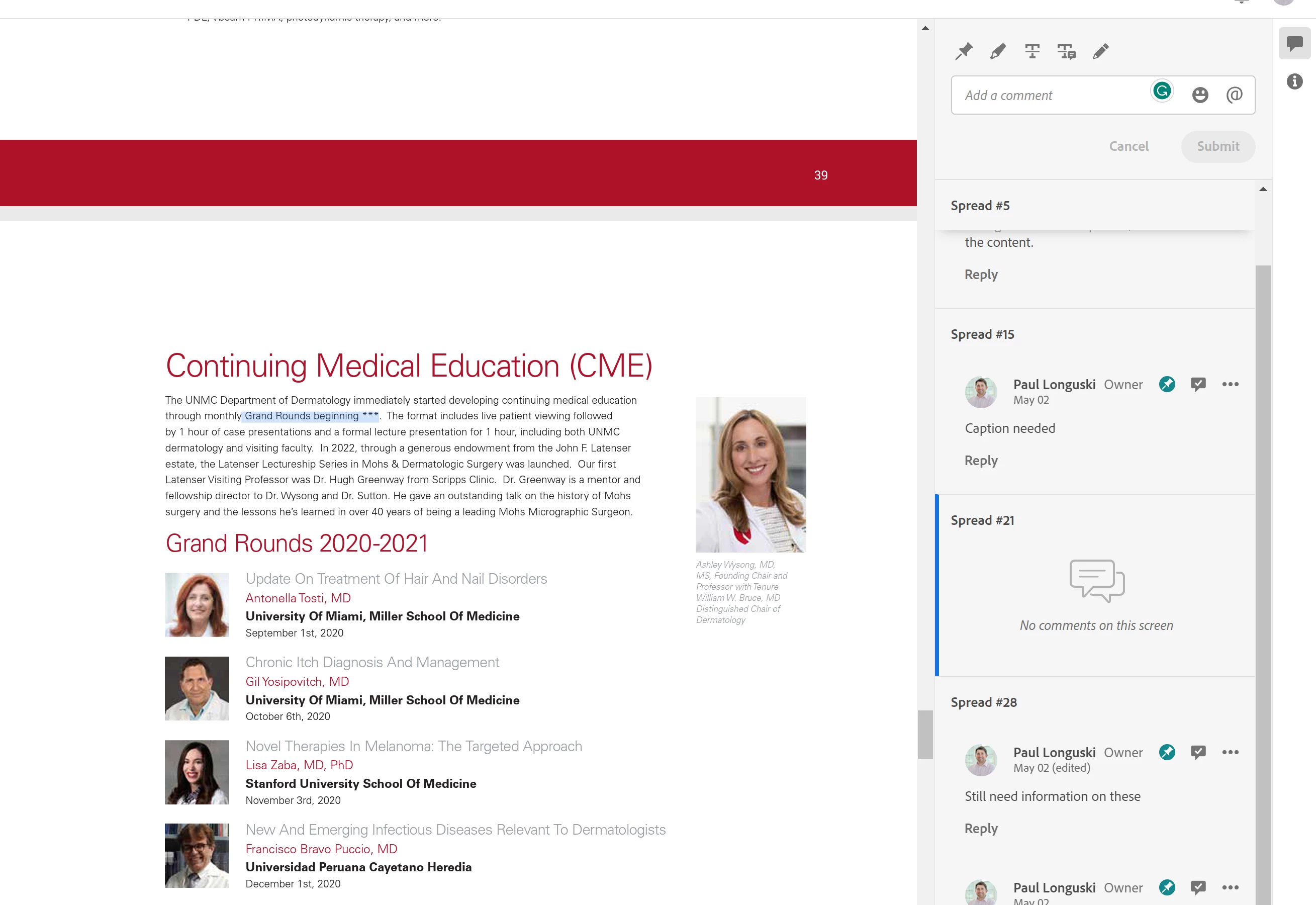Click the Add a comment field
1316x905 pixels.
(x=1049, y=95)
